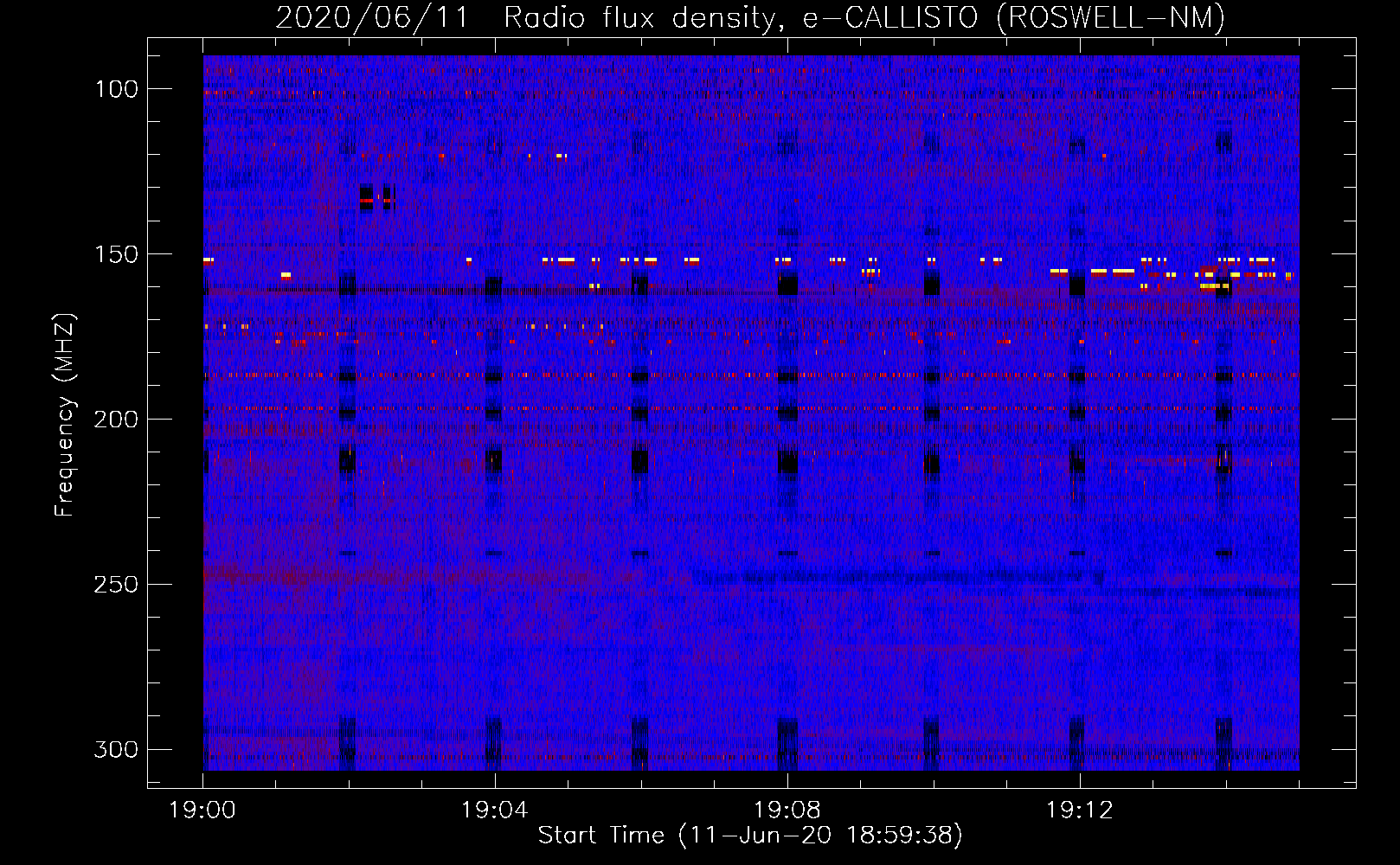Click the 19:00 time tick label
This screenshot has height=865, width=1400.
[x=202, y=811]
